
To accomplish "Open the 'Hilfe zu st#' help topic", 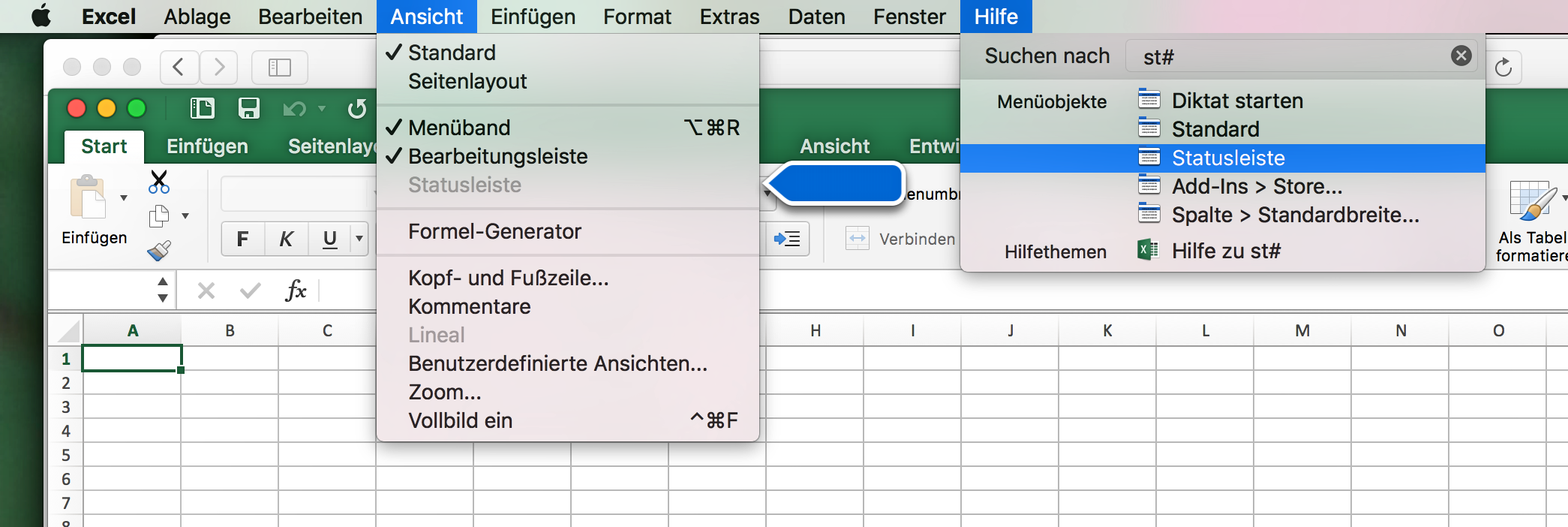I will pos(1223,251).
